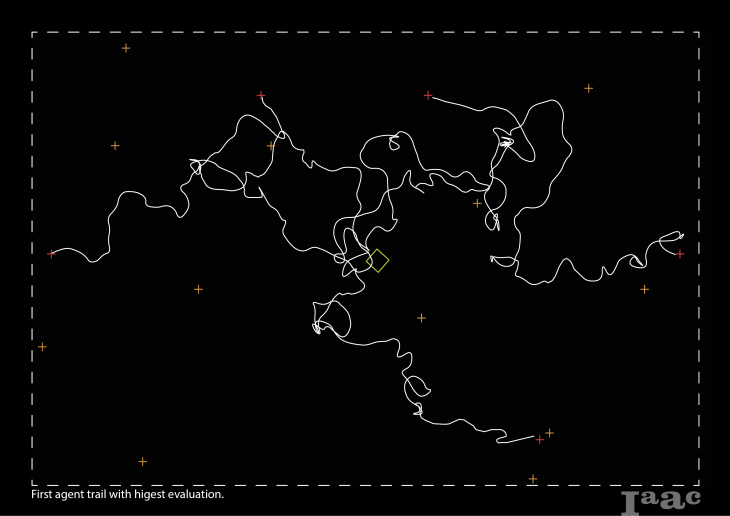Click orange plus left of the upper-left trail

pyautogui.click(x=114, y=146)
